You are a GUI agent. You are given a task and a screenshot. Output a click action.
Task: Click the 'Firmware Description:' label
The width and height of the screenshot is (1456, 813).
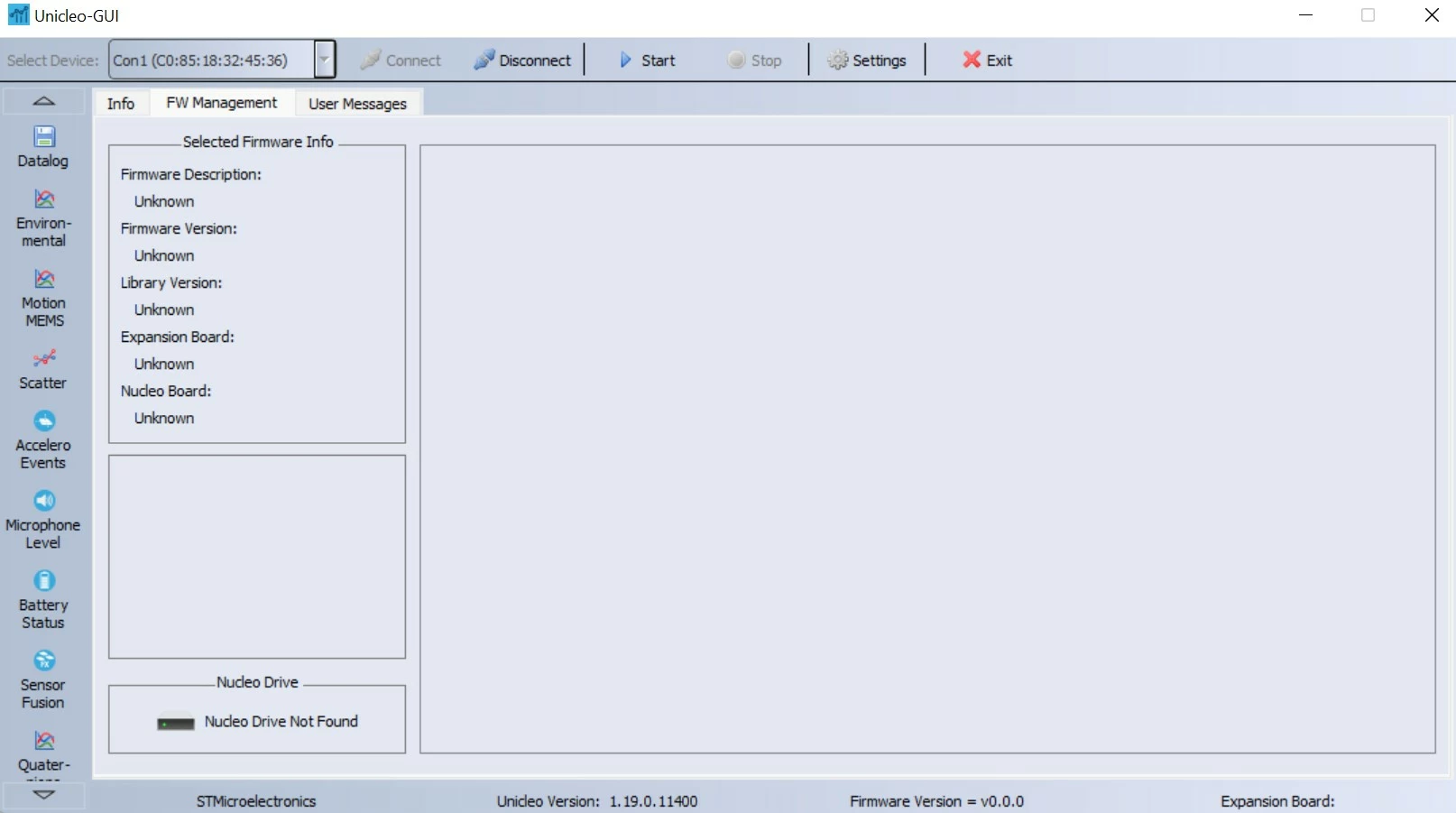[191, 175]
